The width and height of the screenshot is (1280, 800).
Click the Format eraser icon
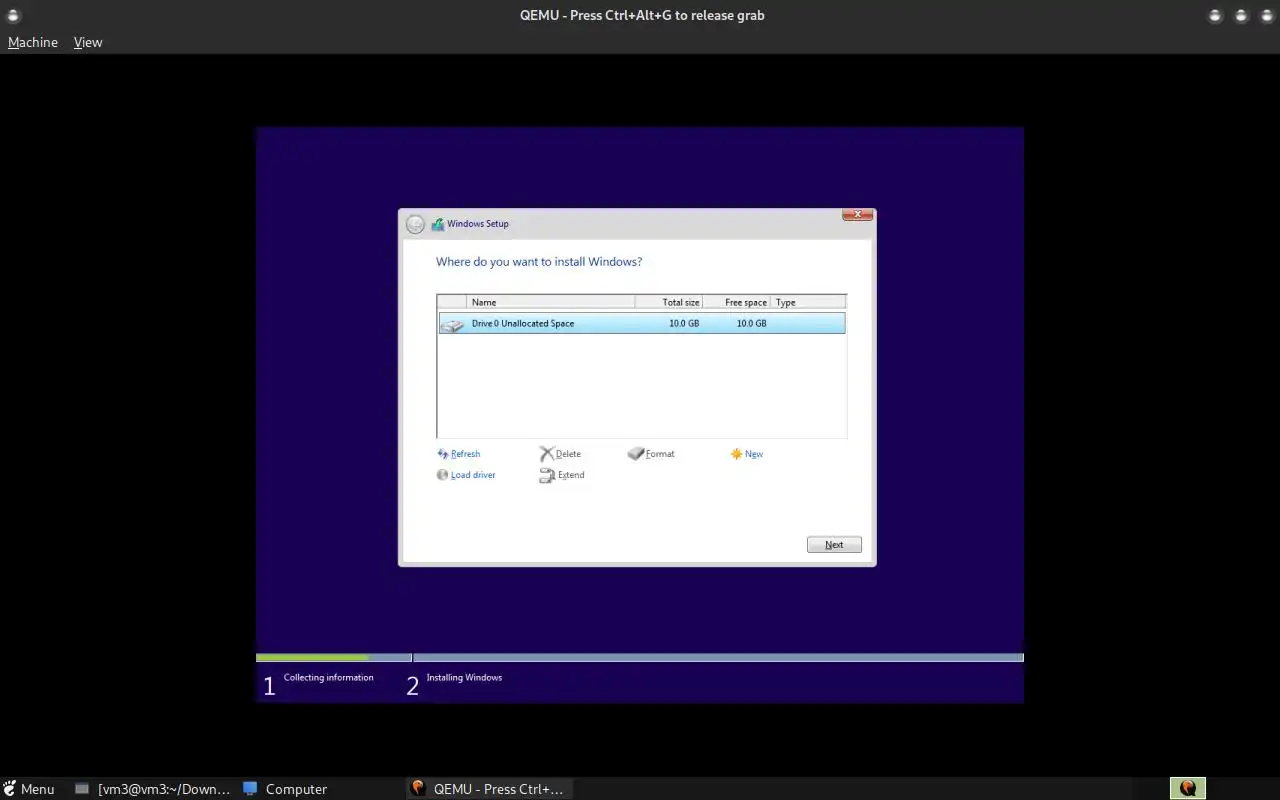coord(636,454)
